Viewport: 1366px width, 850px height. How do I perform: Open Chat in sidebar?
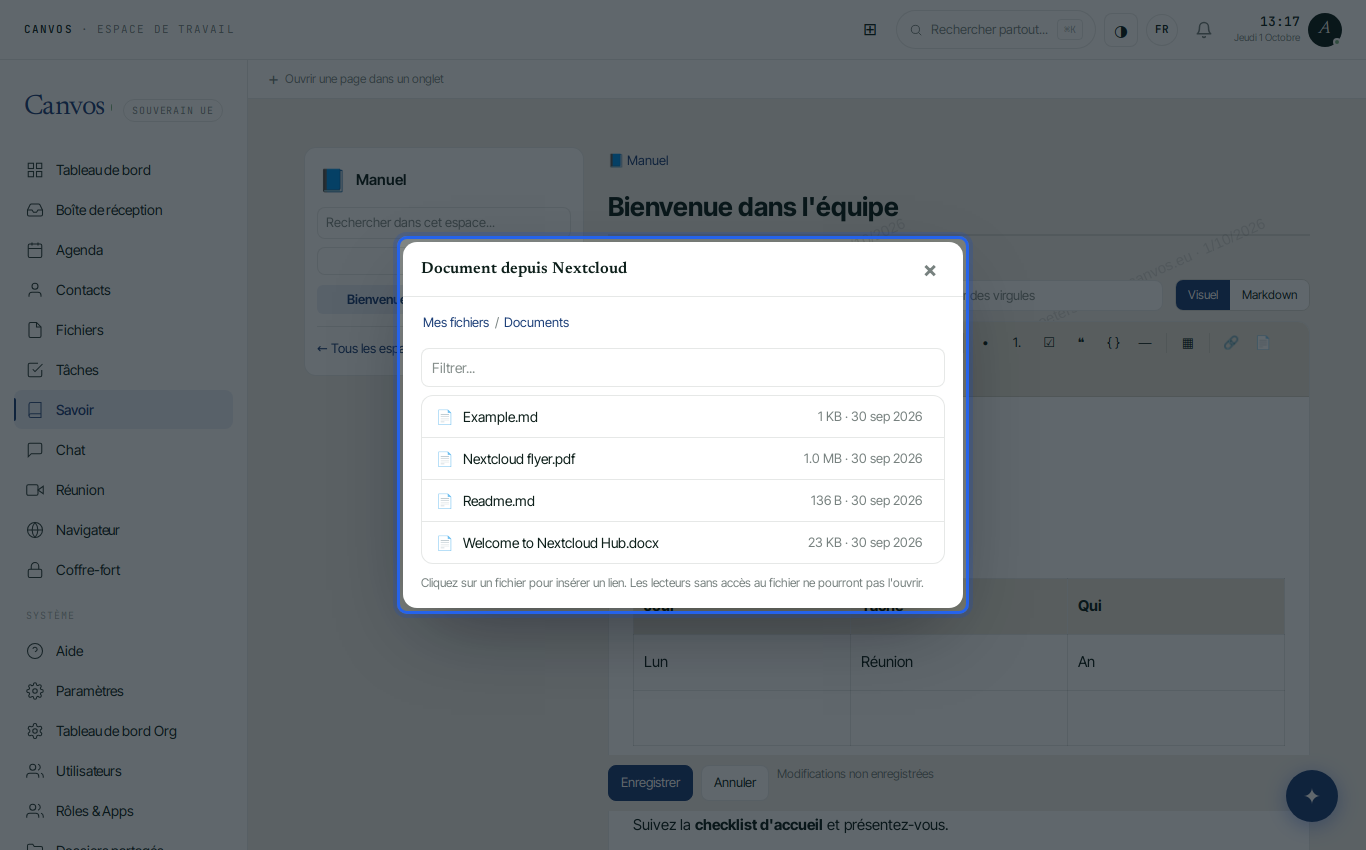pos(123,450)
